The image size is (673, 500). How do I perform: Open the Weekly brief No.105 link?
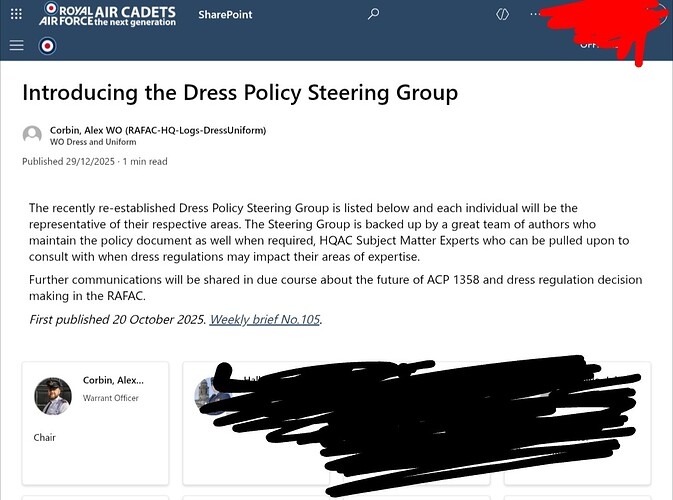(x=265, y=320)
